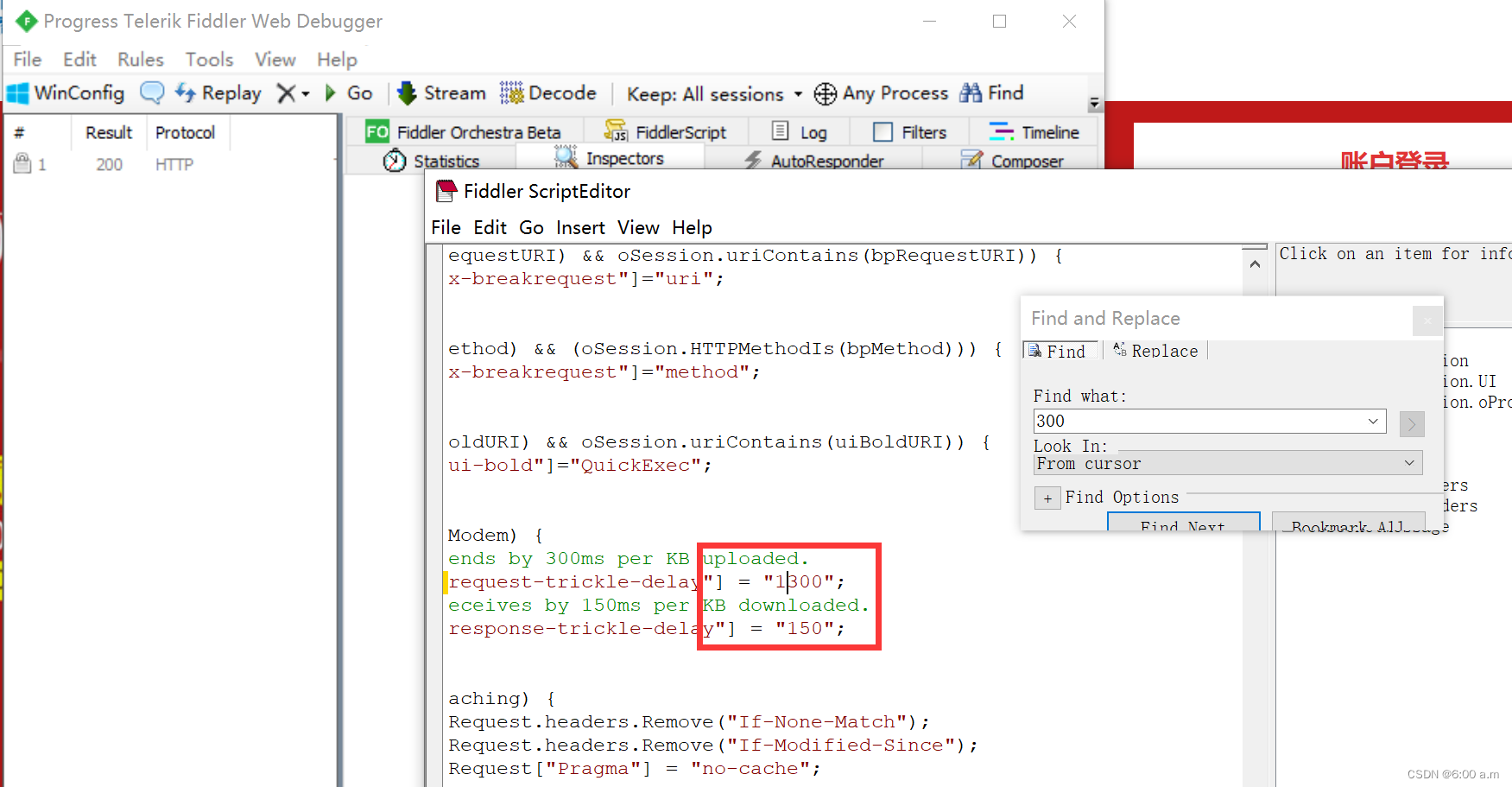The image size is (1512, 787).
Task: Click the Replay toolbar button
Action: (x=218, y=93)
